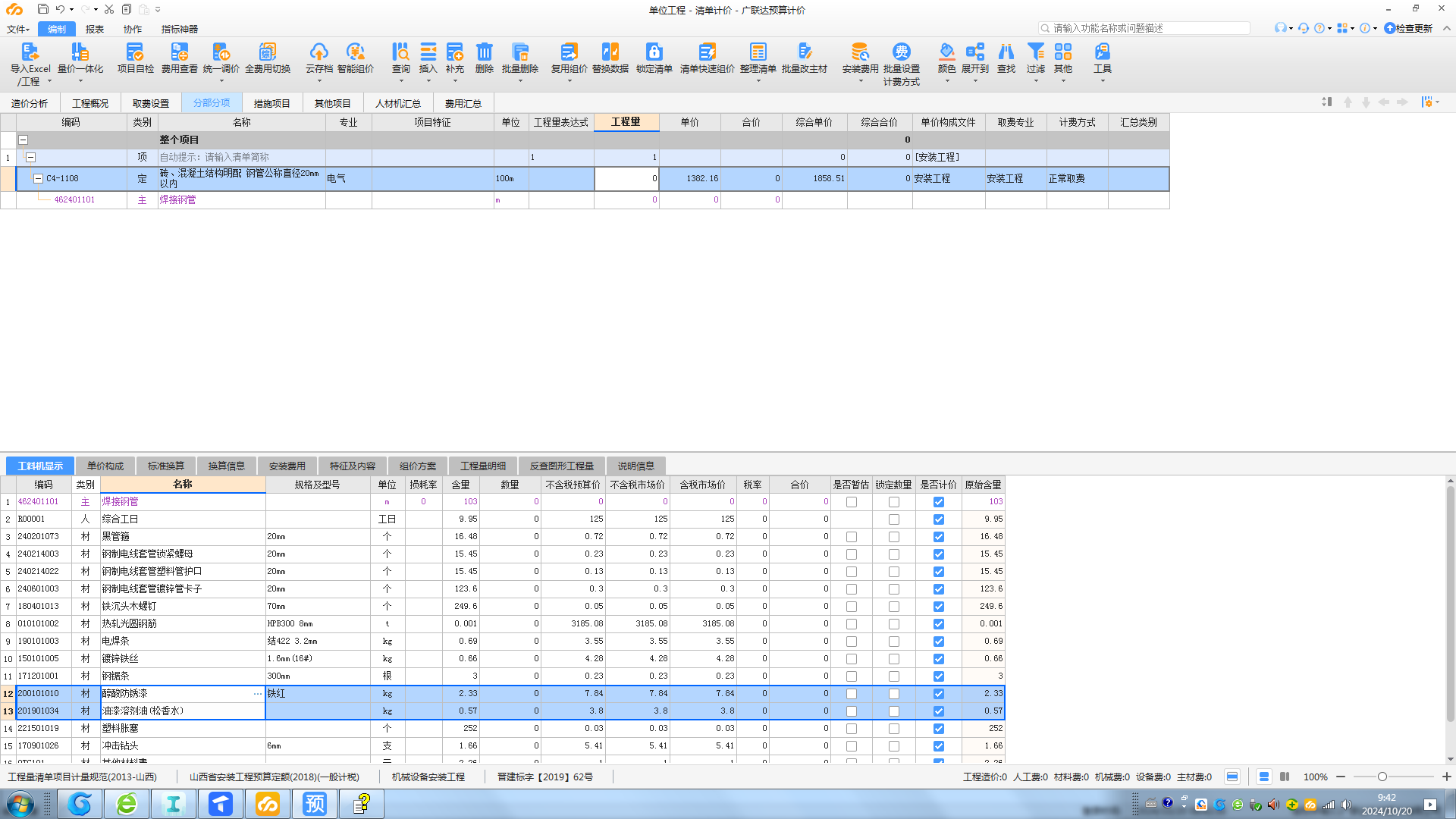The width and height of the screenshot is (1456, 819).
Task: Uncheck 是否计价 for 焊接钢管 row
Action: [939, 502]
